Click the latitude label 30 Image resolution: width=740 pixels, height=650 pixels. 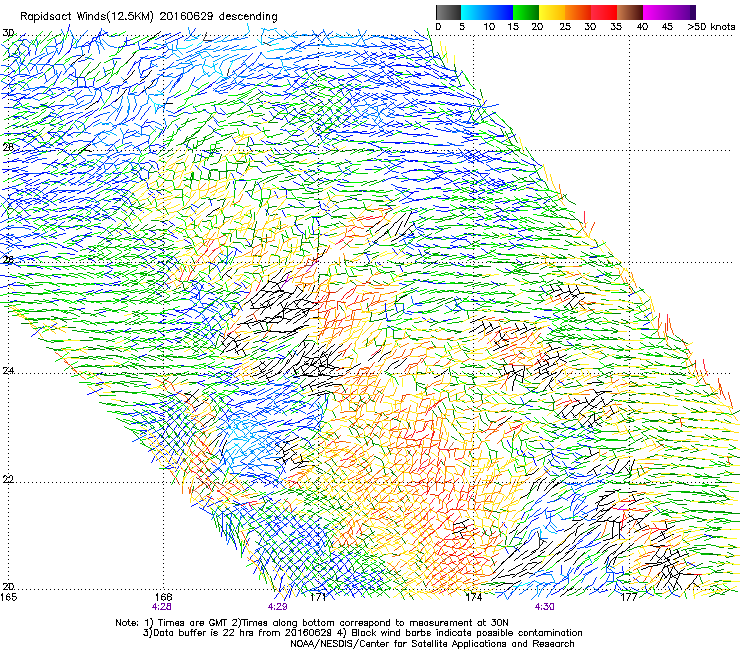(8, 33)
